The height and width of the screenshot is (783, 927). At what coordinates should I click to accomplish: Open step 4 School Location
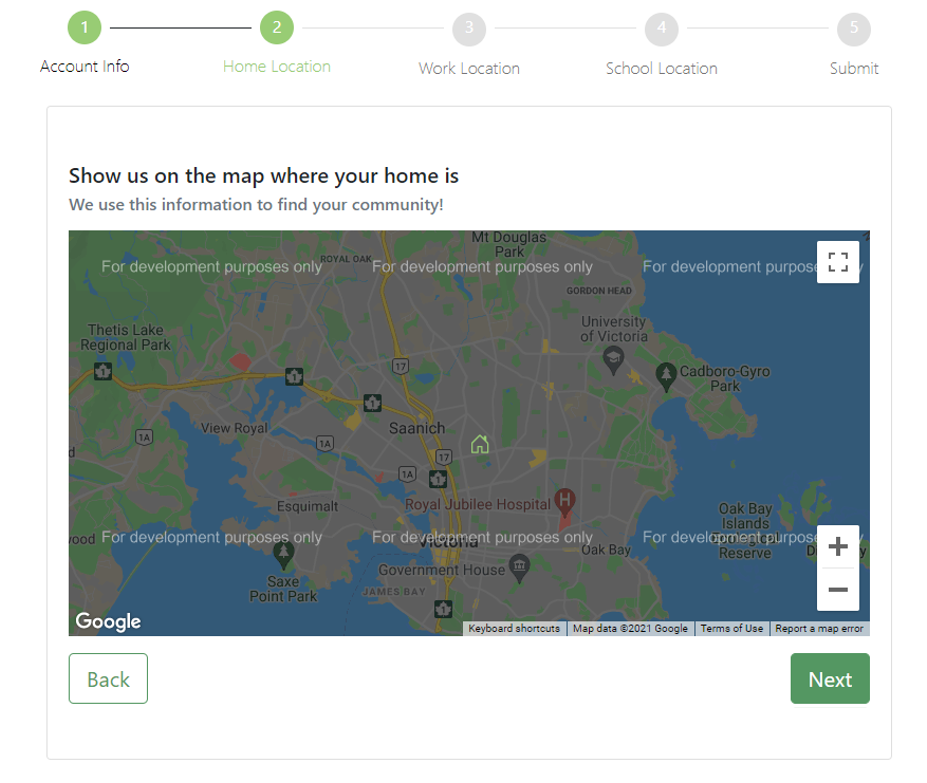click(x=662, y=28)
